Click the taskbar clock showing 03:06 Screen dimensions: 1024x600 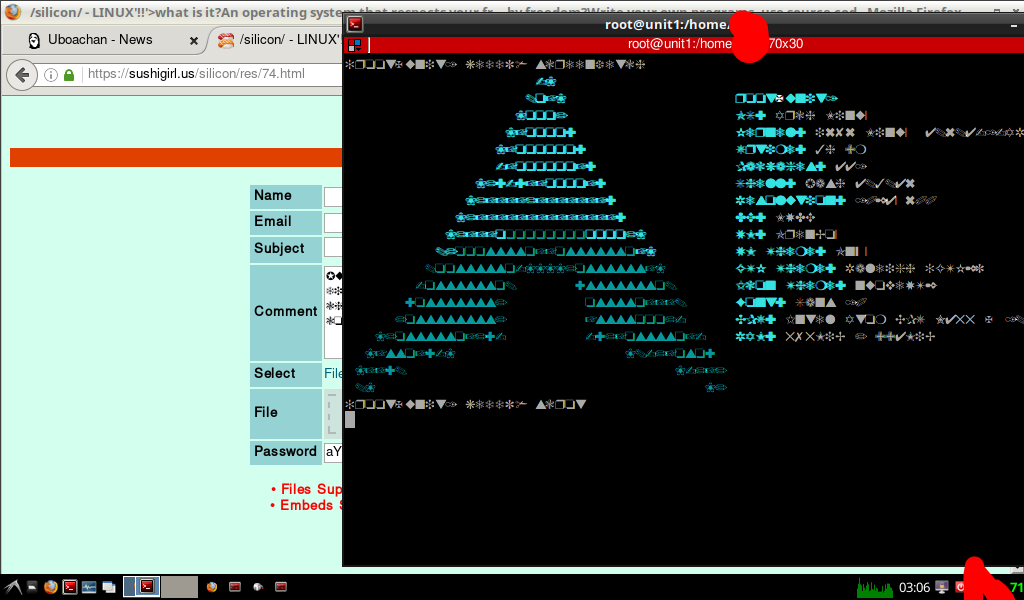(915, 587)
